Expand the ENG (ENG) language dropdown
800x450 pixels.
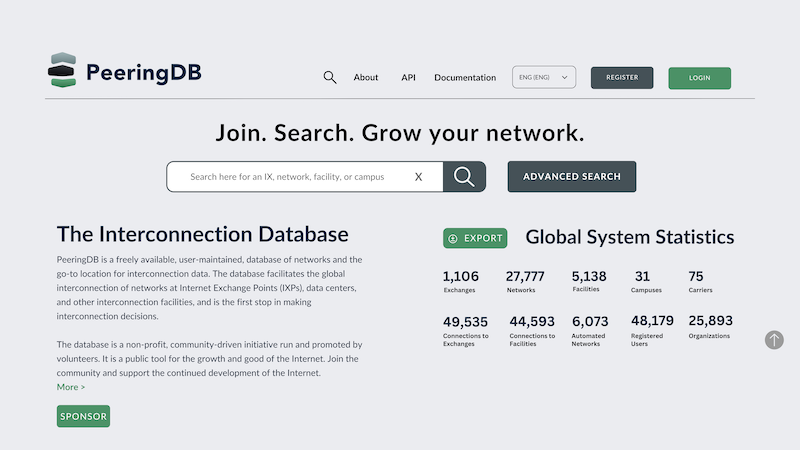(544, 77)
